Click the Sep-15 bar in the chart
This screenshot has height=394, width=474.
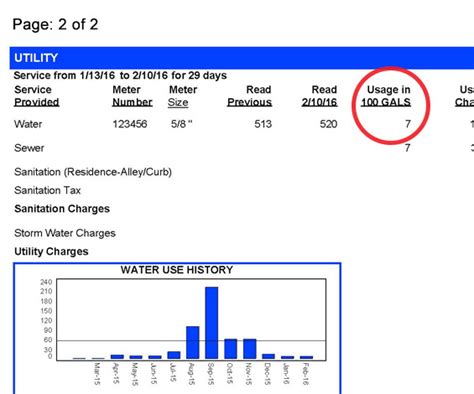212,323
